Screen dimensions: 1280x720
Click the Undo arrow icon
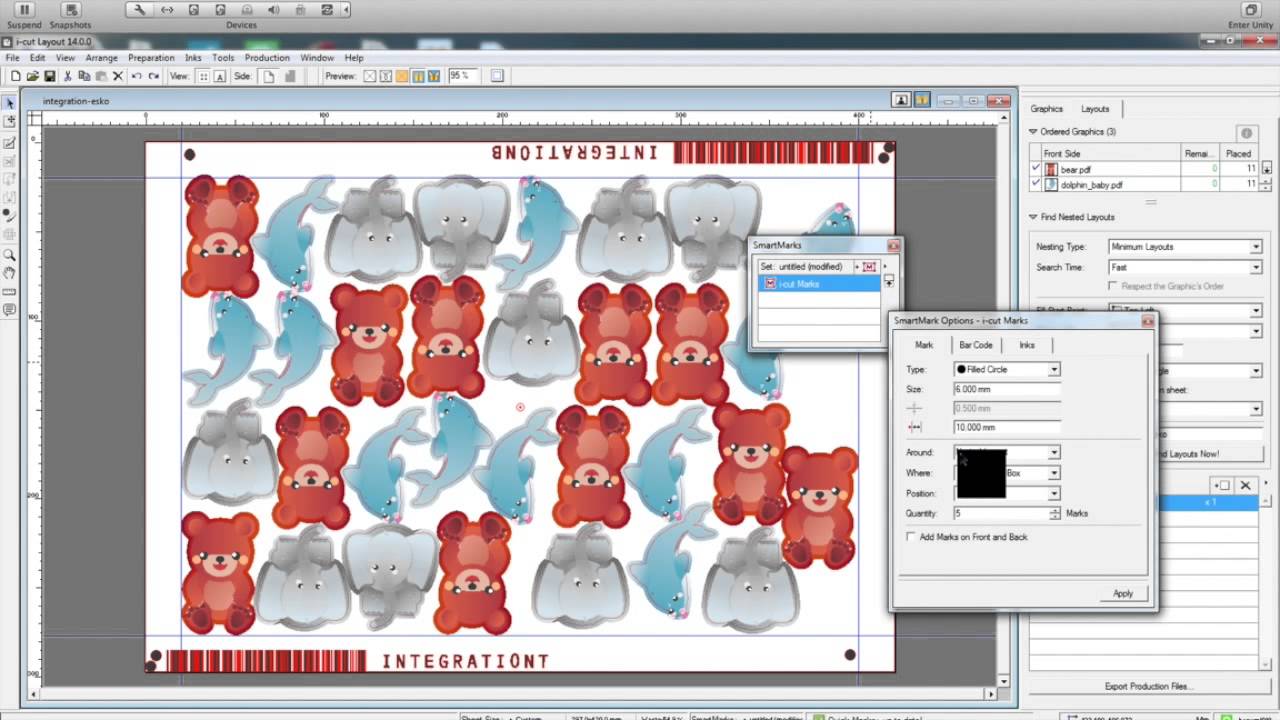pos(136,76)
